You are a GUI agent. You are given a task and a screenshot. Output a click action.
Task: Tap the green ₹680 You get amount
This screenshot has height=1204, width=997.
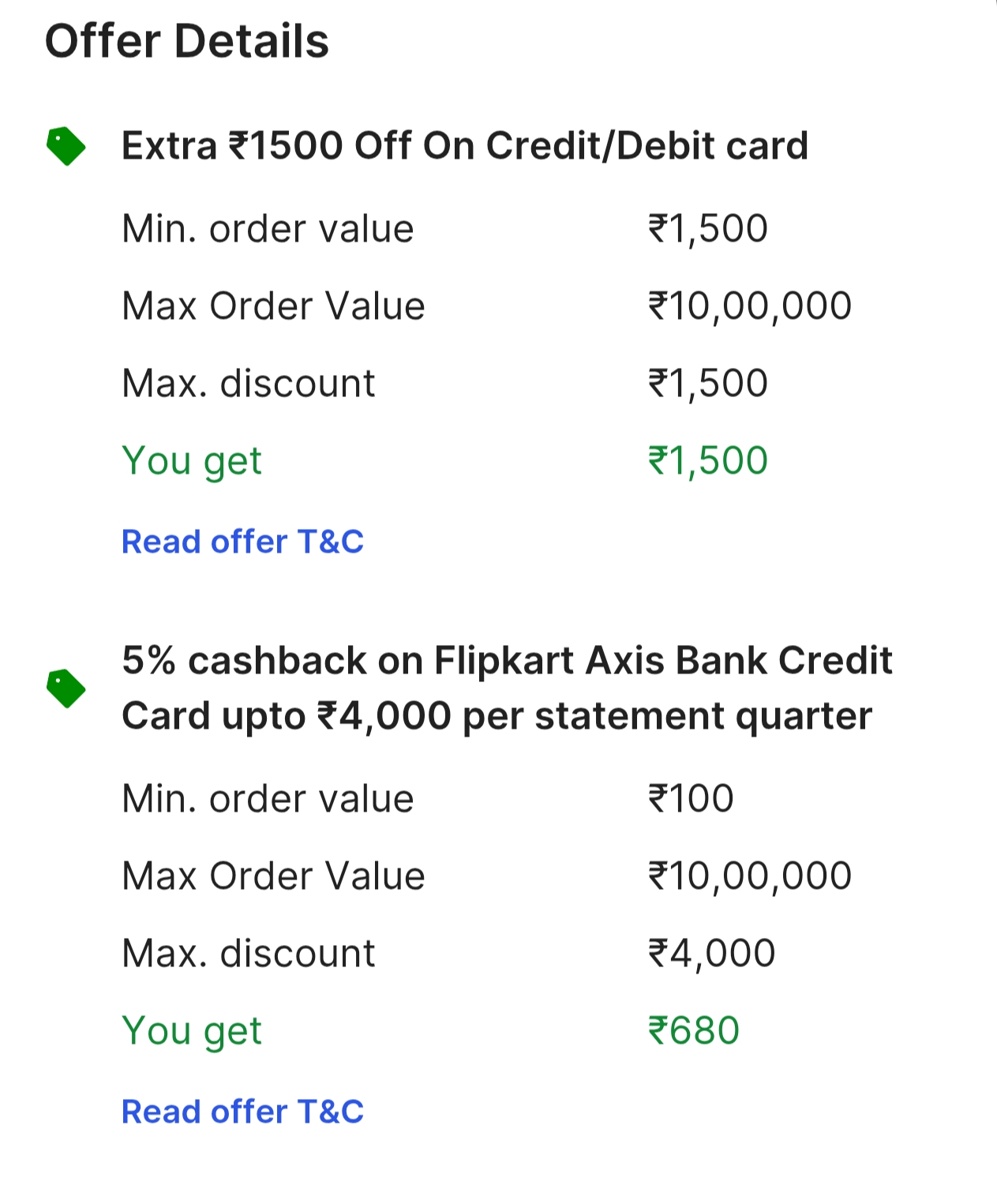pos(693,1031)
